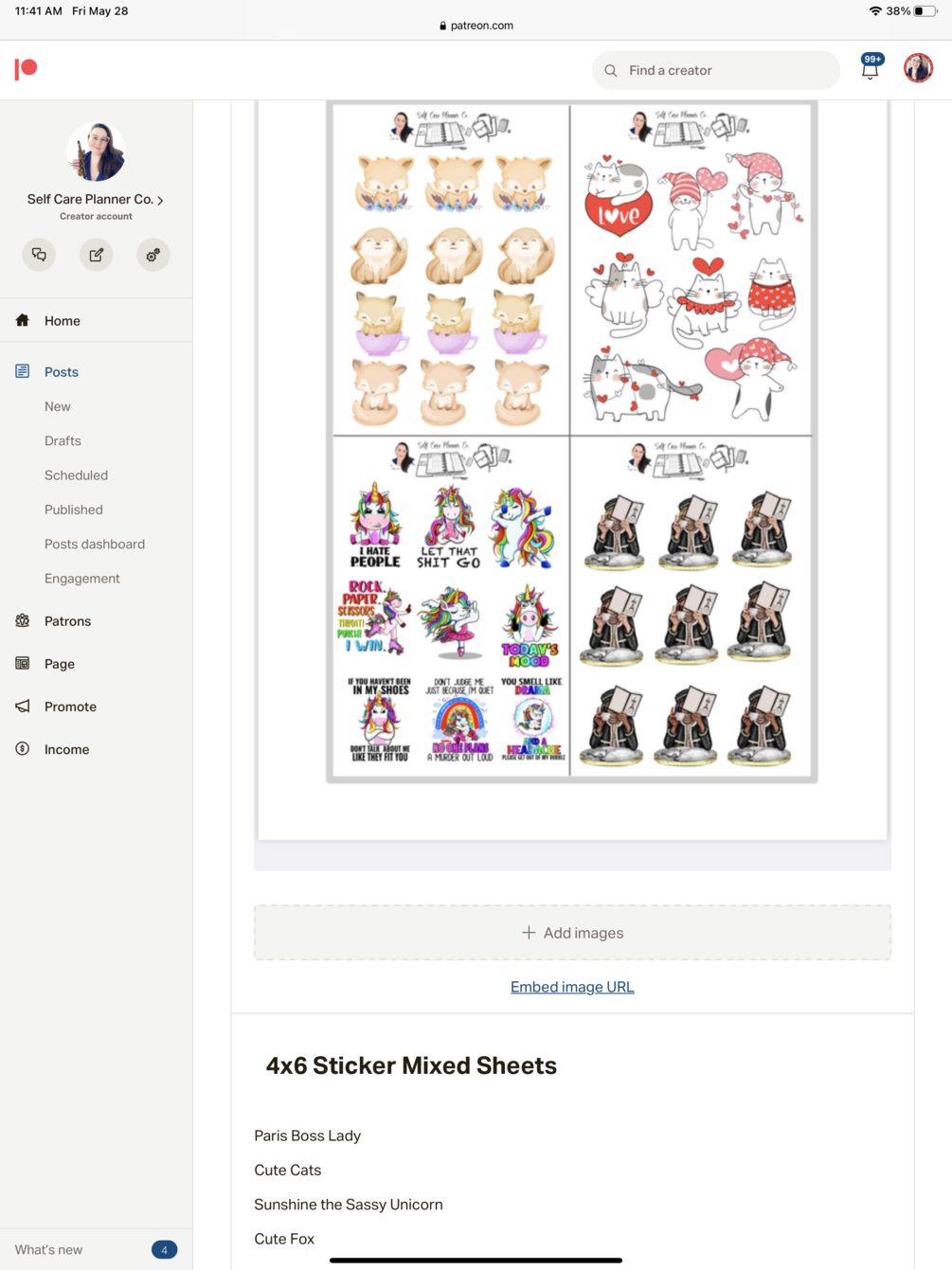Click the Home house icon
The width and height of the screenshot is (952, 1270).
(x=23, y=321)
